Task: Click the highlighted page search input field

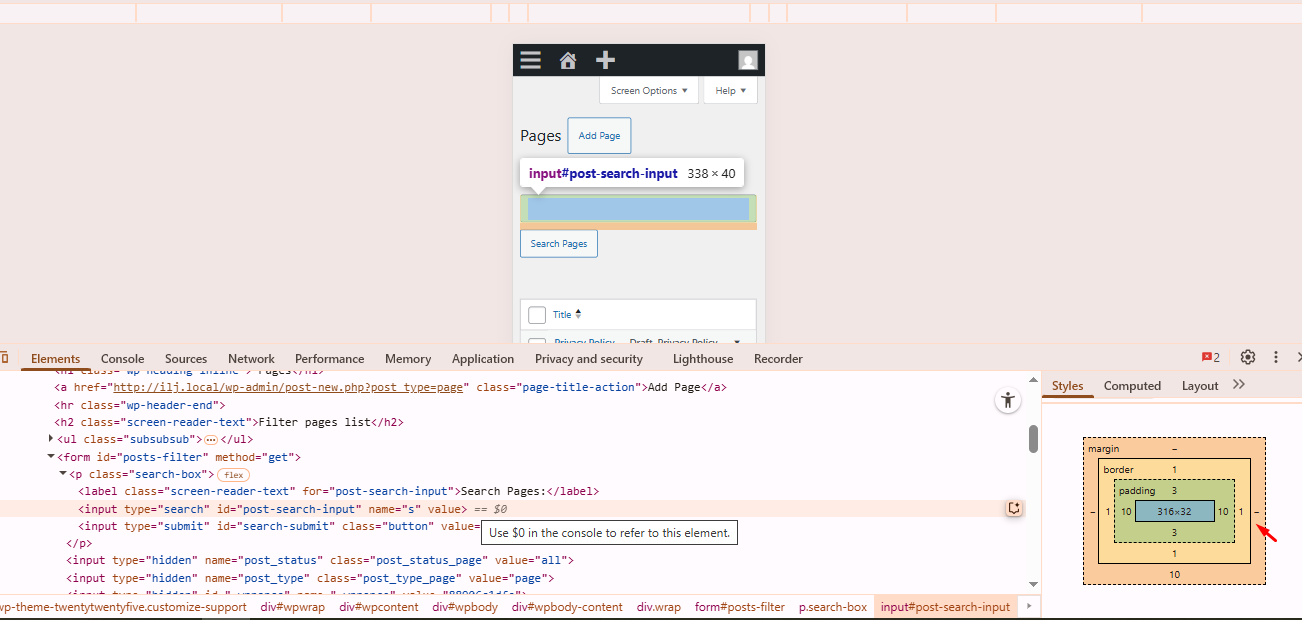Action: tap(638, 209)
